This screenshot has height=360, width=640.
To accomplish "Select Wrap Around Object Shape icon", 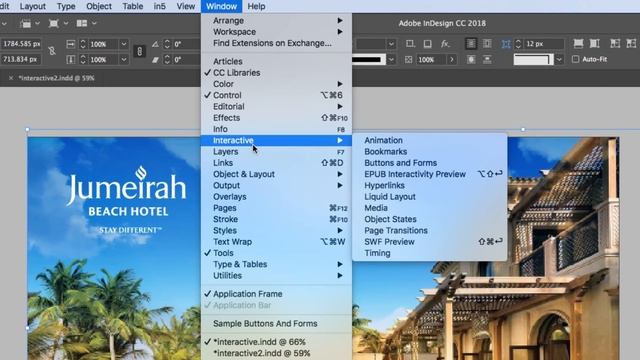I will coord(471,60).
